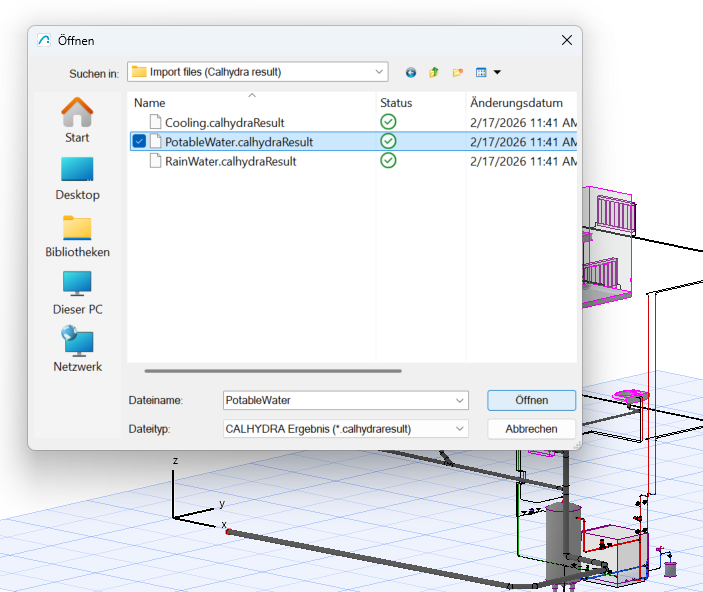Click the Abbrechen button
703x592 pixels.
[x=531, y=428]
